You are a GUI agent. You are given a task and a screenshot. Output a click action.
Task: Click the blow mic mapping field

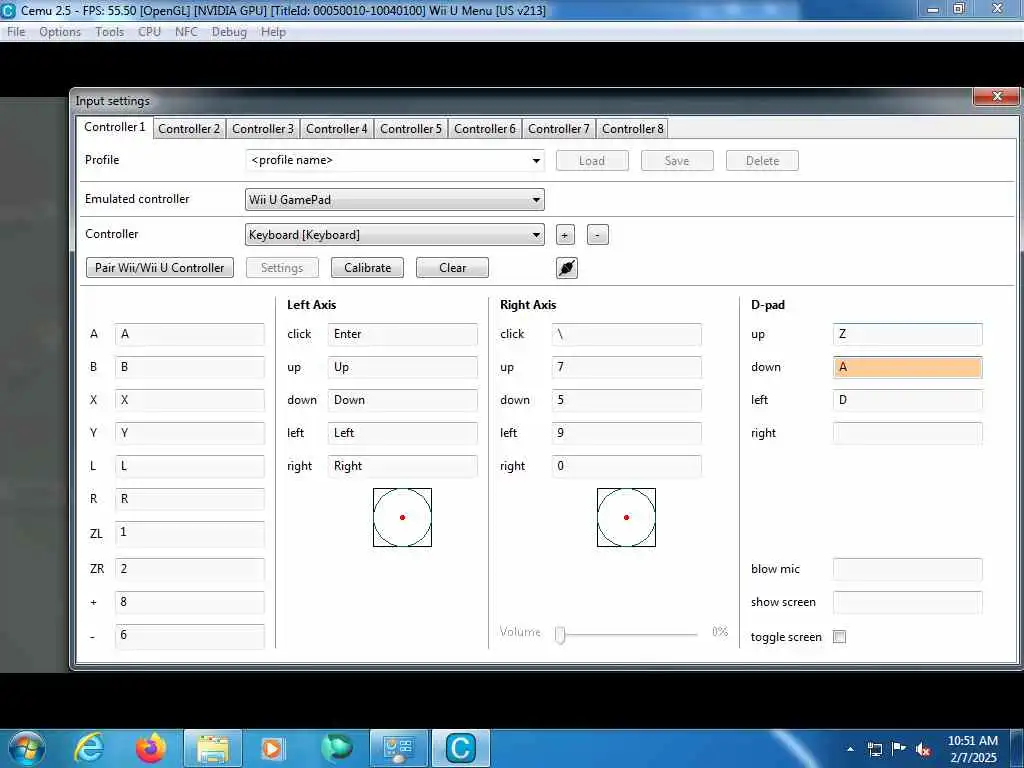(x=908, y=569)
